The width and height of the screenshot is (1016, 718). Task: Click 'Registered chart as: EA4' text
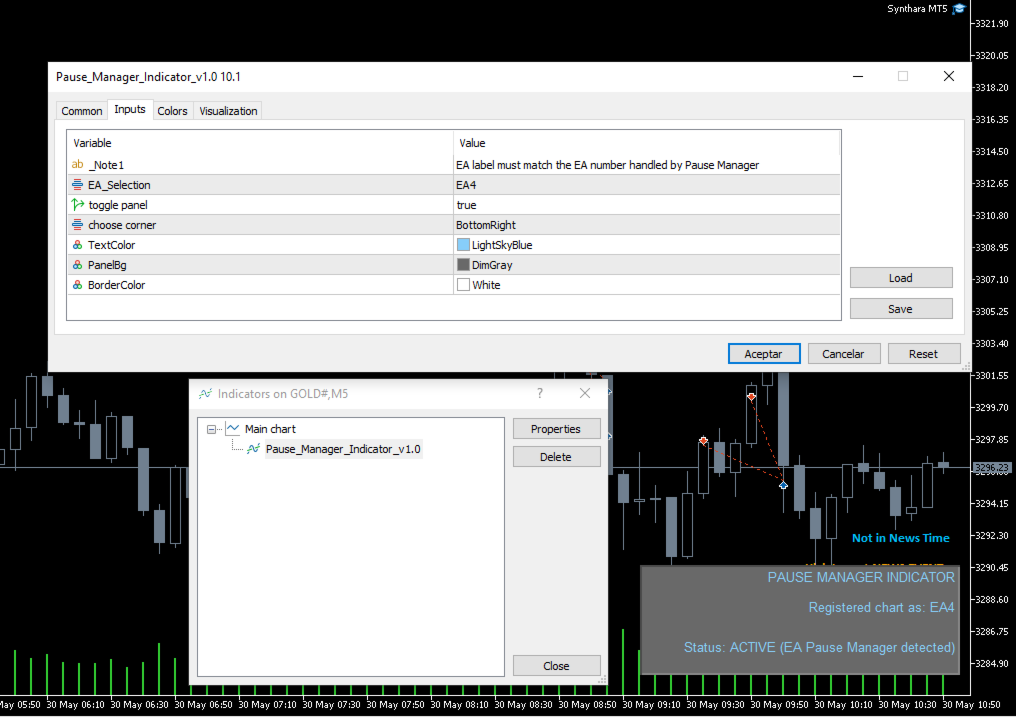[881, 608]
